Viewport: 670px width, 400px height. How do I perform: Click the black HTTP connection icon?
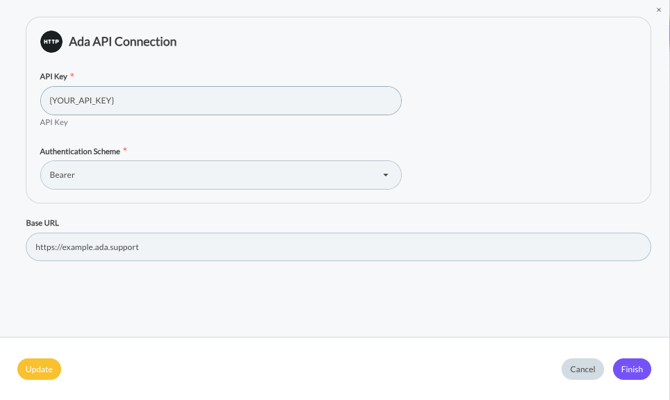click(51, 42)
